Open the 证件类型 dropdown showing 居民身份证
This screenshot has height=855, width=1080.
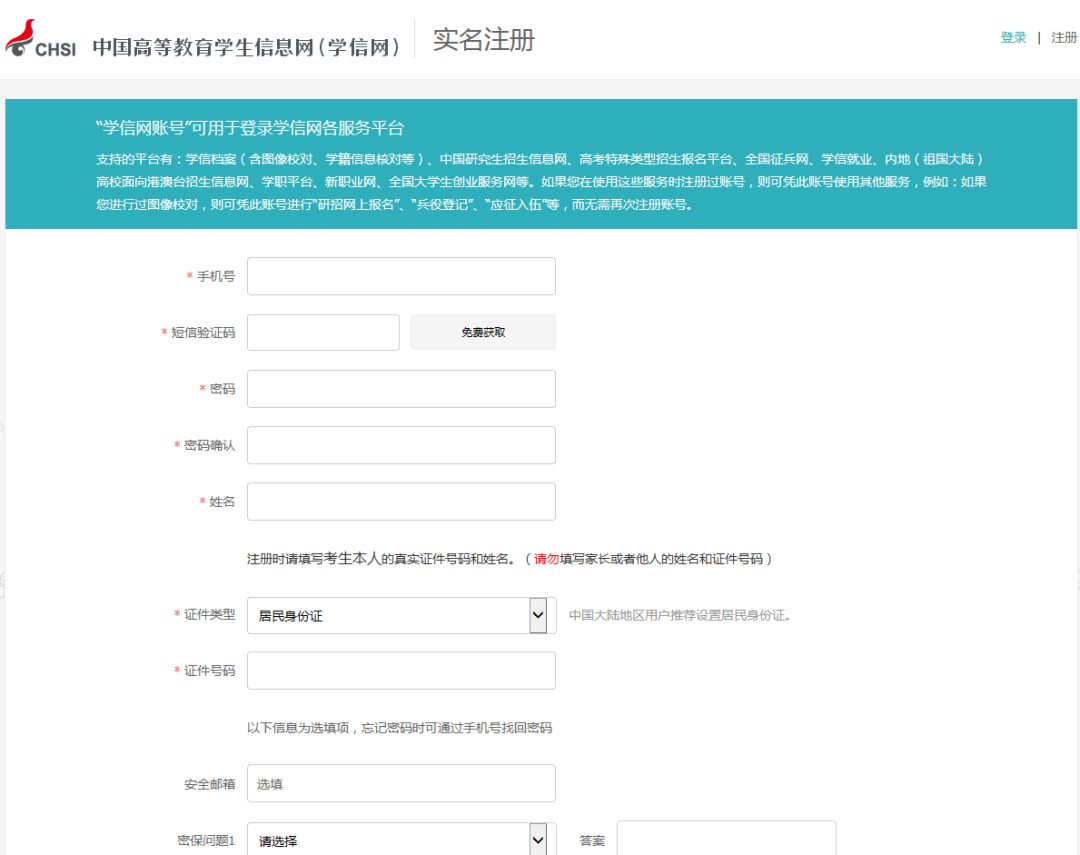[388, 616]
